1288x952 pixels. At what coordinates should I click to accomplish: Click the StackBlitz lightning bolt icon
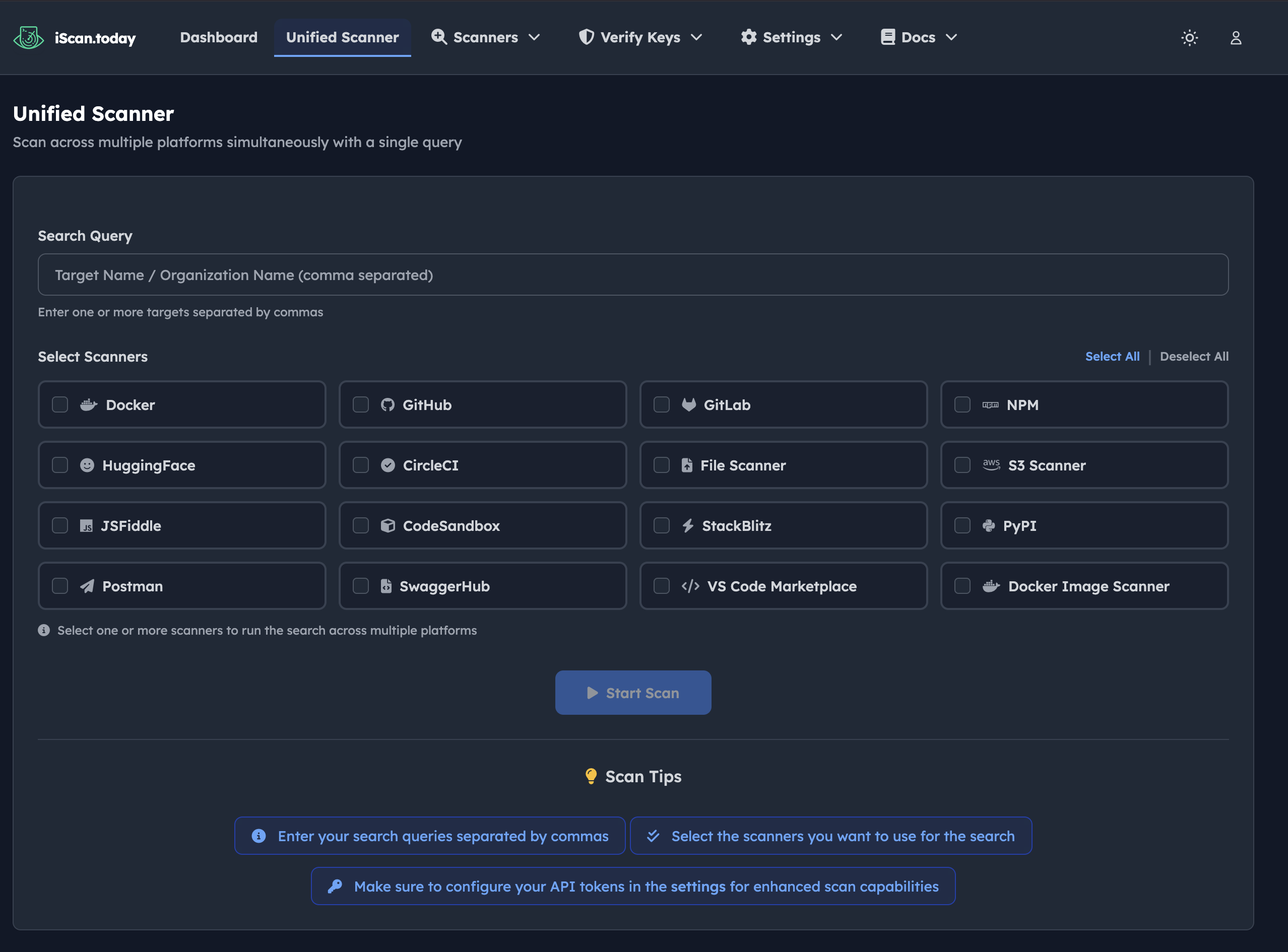pos(687,525)
